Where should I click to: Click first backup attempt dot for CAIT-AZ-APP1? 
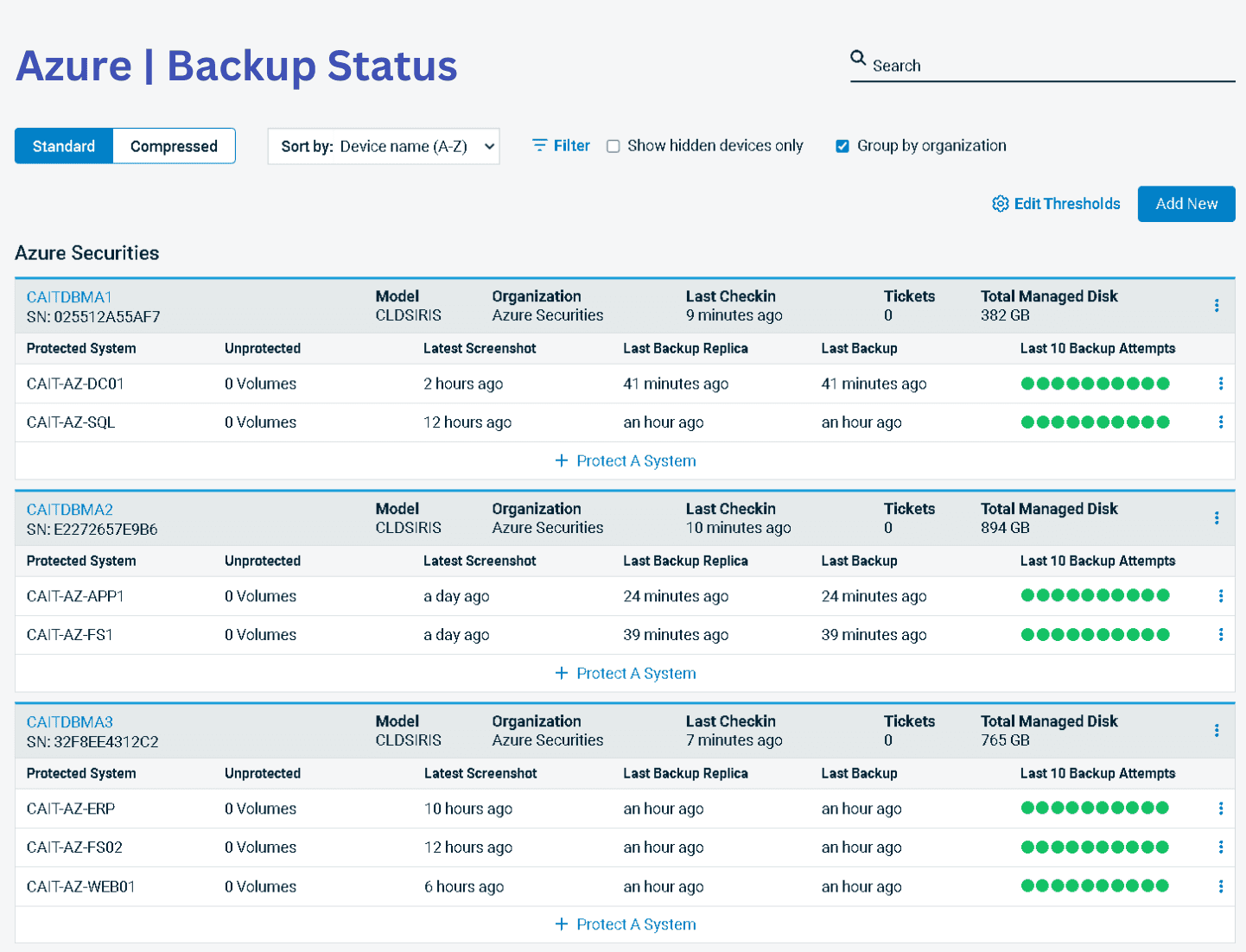point(1027,595)
